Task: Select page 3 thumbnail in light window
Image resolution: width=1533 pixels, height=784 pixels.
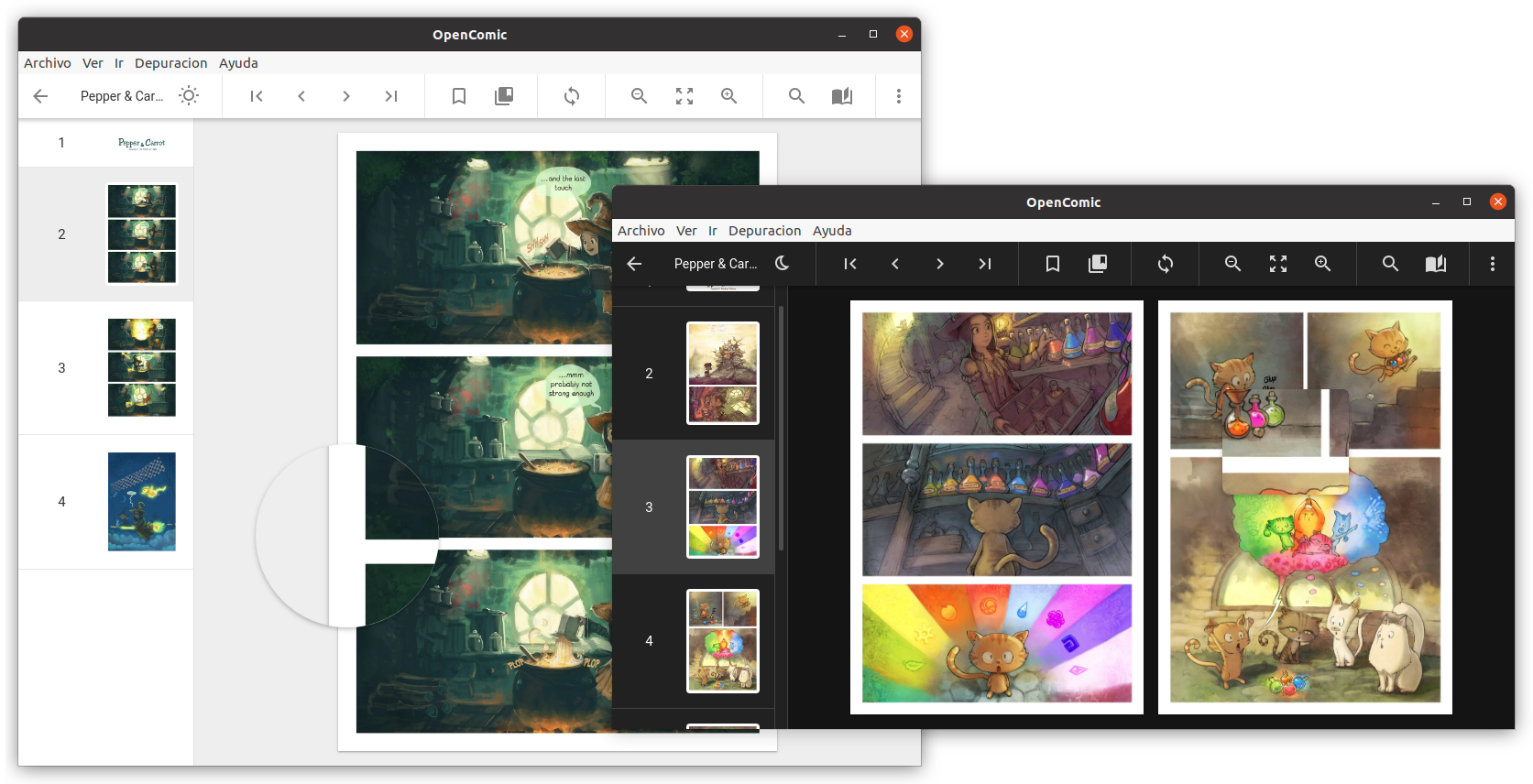Action: click(142, 367)
